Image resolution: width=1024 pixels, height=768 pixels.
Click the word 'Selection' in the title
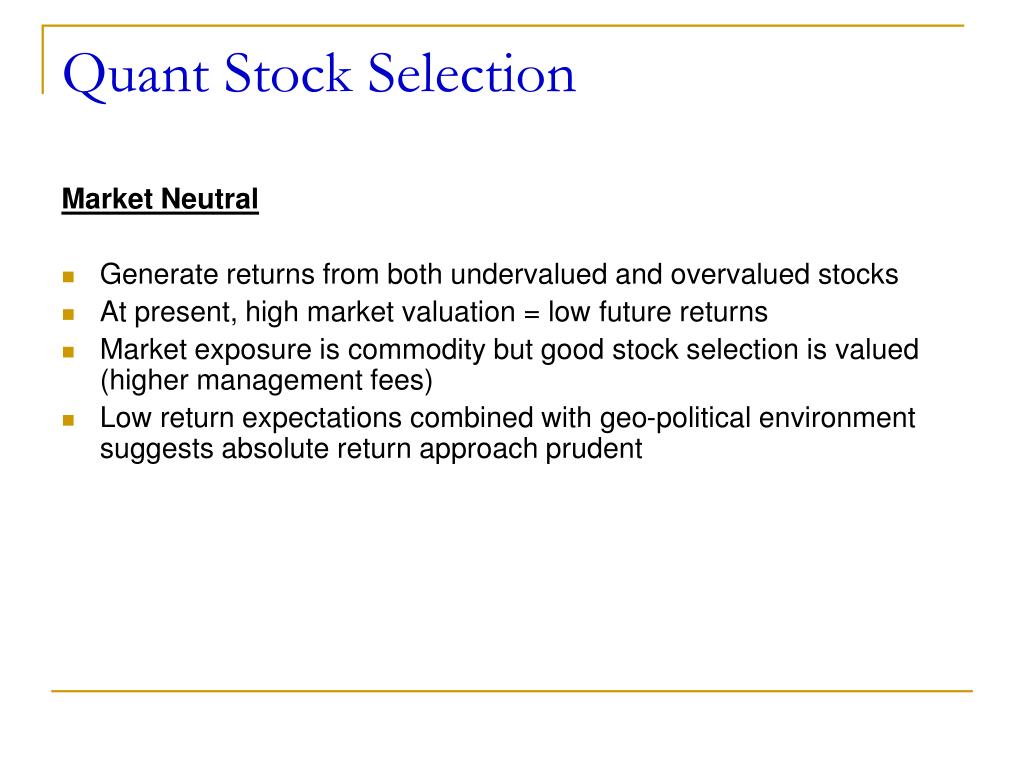(x=472, y=73)
